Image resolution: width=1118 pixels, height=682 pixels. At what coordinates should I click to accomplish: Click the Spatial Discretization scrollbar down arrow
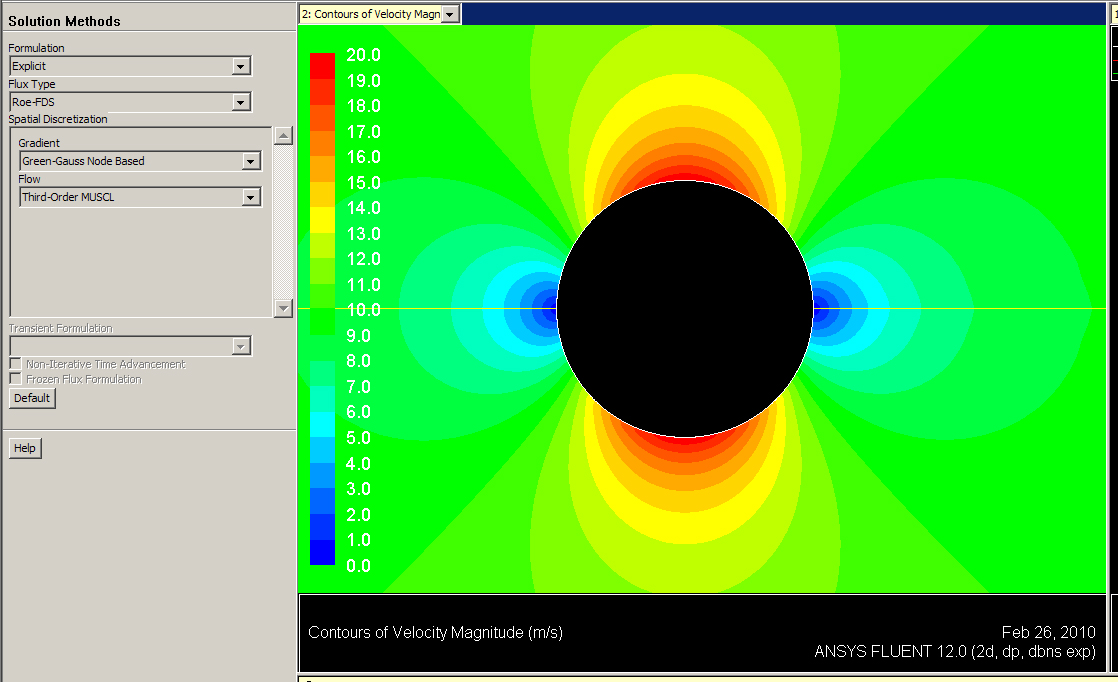tap(283, 308)
